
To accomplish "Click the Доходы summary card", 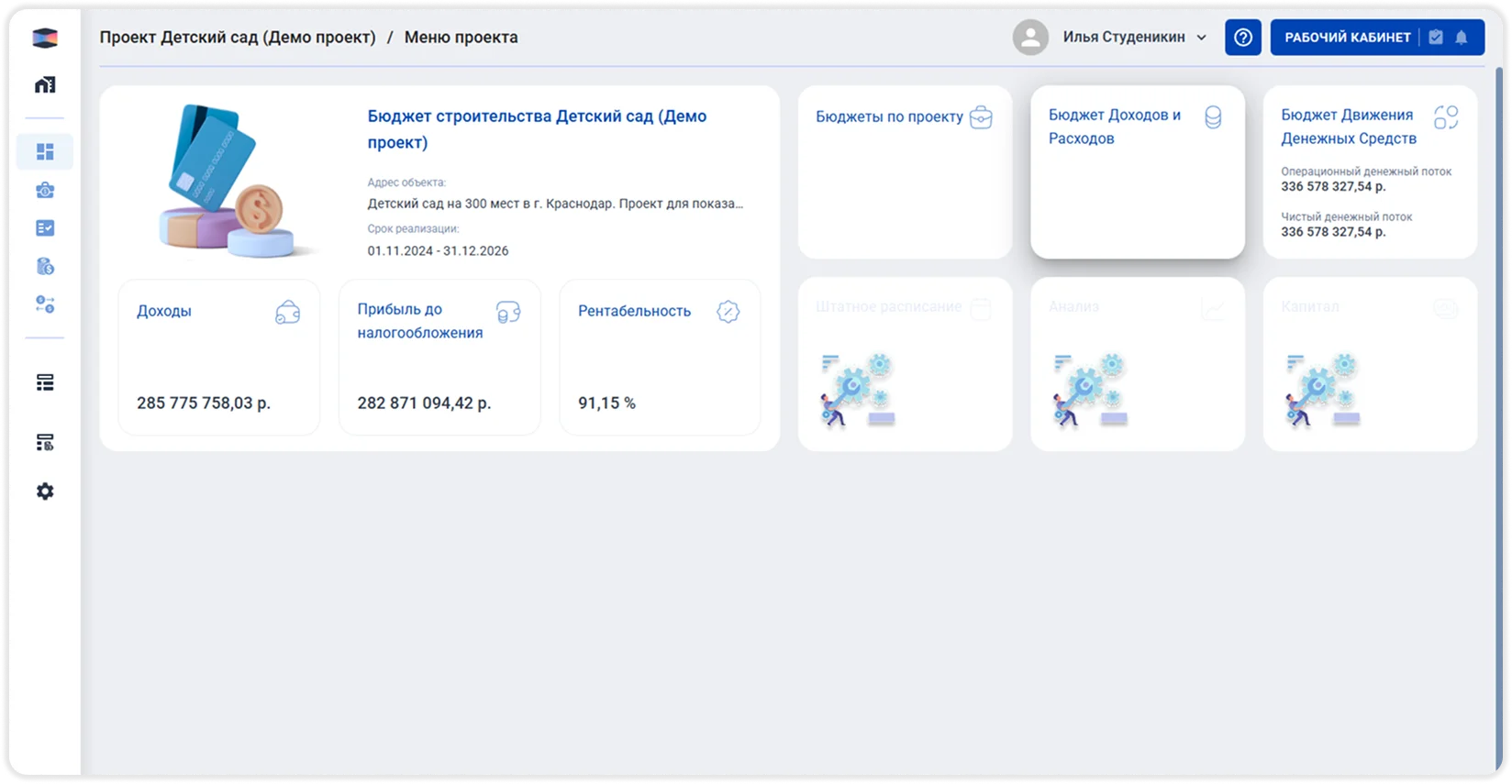I will coord(218,357).
